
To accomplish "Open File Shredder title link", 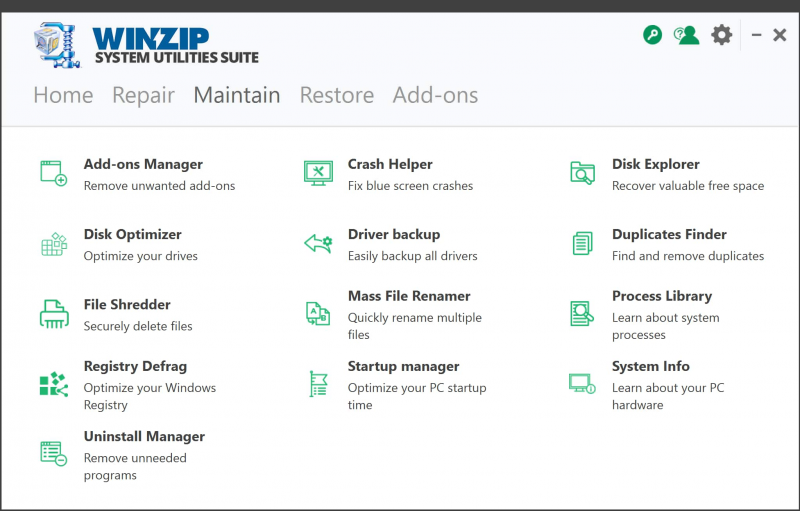I will (x=127, y=304).
